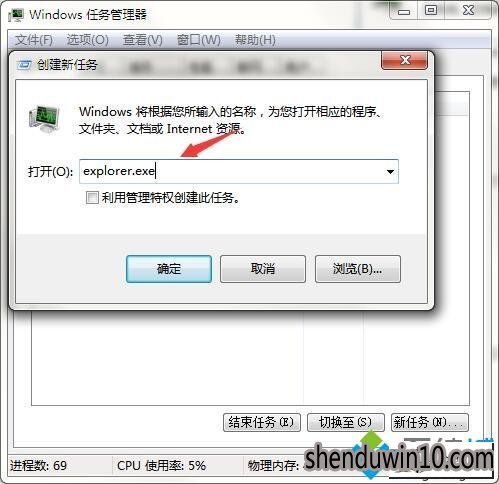This screenshot has width=499, height=484.
Task: Click the 结束任务(E) button
Action: tap(262, 422)
